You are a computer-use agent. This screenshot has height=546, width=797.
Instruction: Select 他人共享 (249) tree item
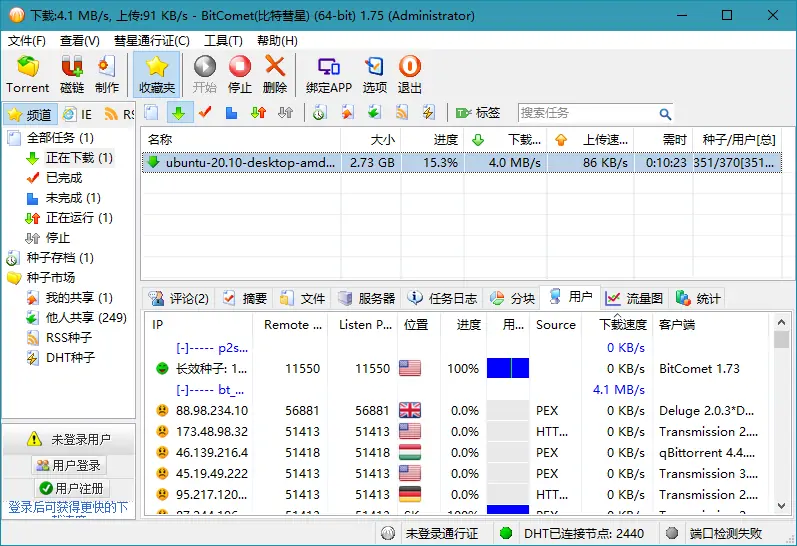86,318
